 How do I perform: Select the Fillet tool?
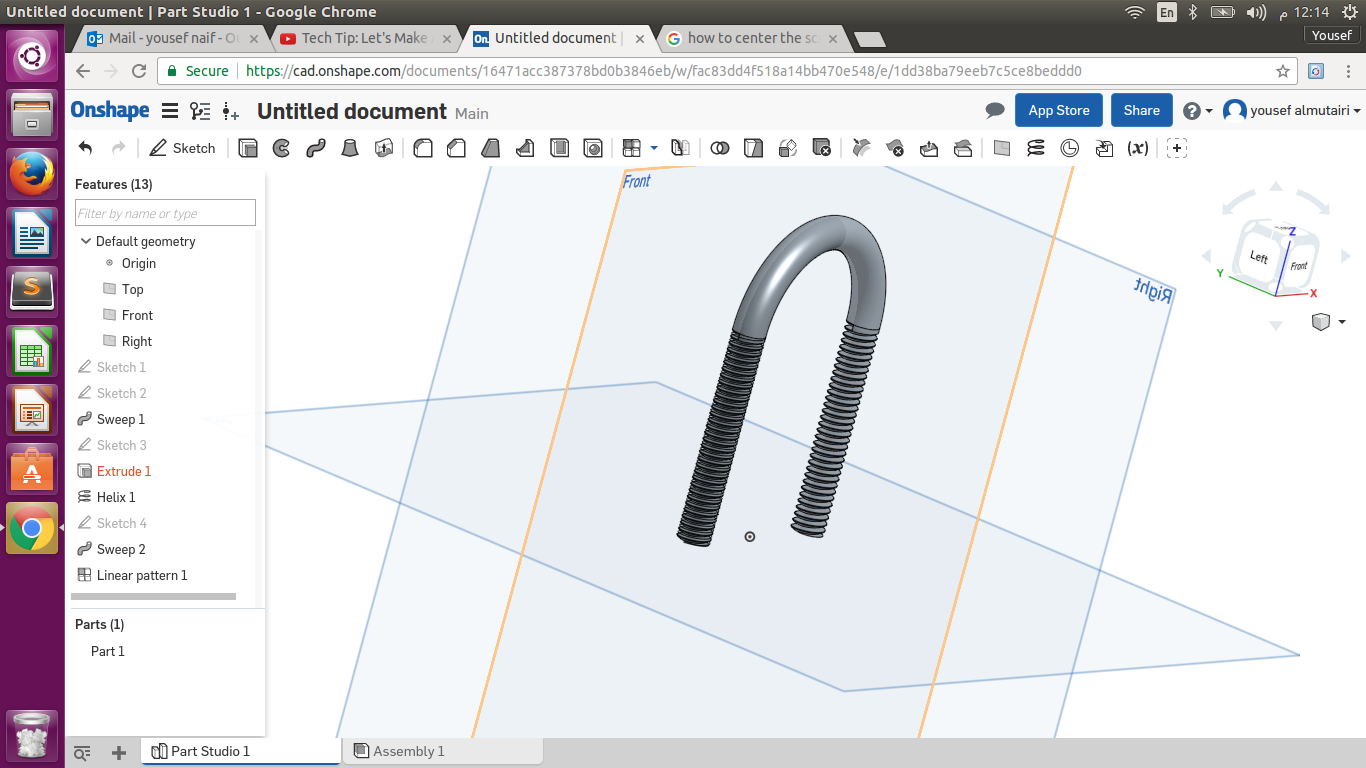pyautogui.click(x=423, y=148)
